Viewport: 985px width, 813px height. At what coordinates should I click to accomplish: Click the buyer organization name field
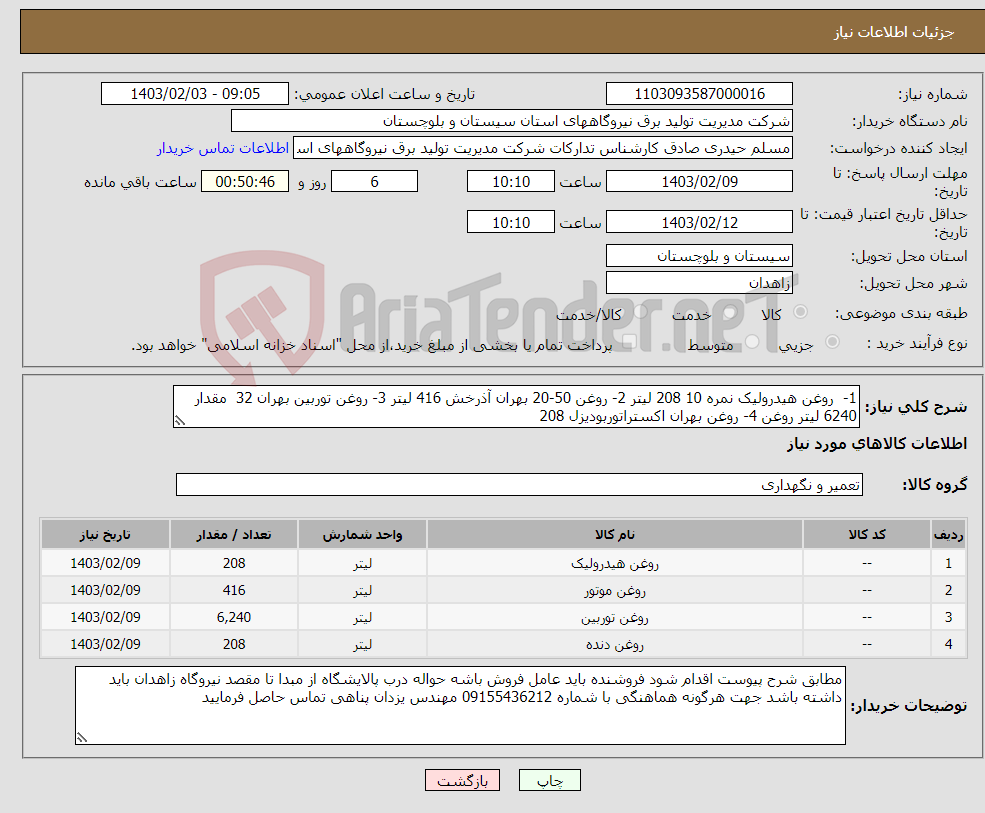point(512,121)
